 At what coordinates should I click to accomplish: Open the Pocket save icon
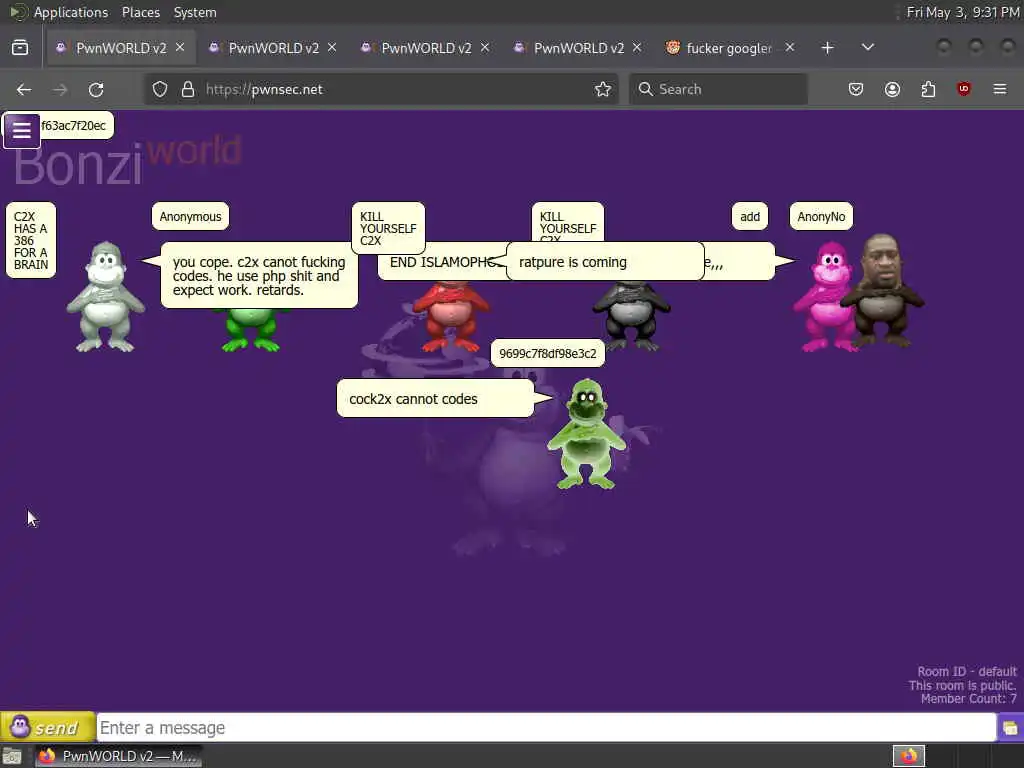click(x=856, y=89)
